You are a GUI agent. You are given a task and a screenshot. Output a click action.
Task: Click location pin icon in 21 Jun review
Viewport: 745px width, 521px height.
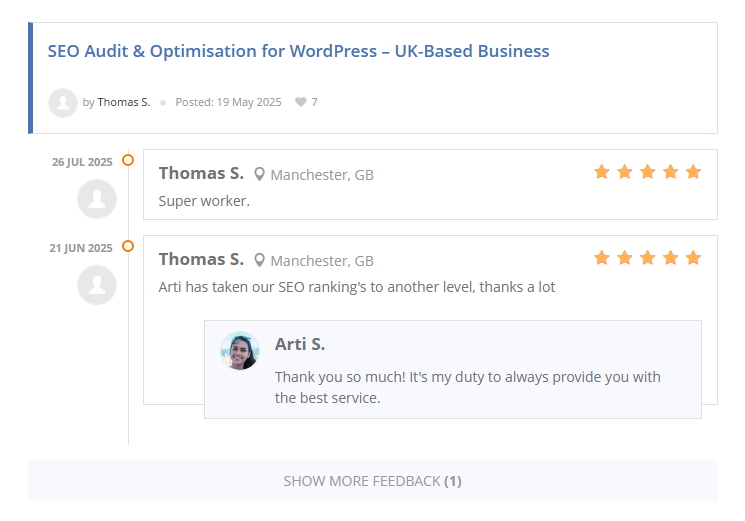[x=260, y=261]
